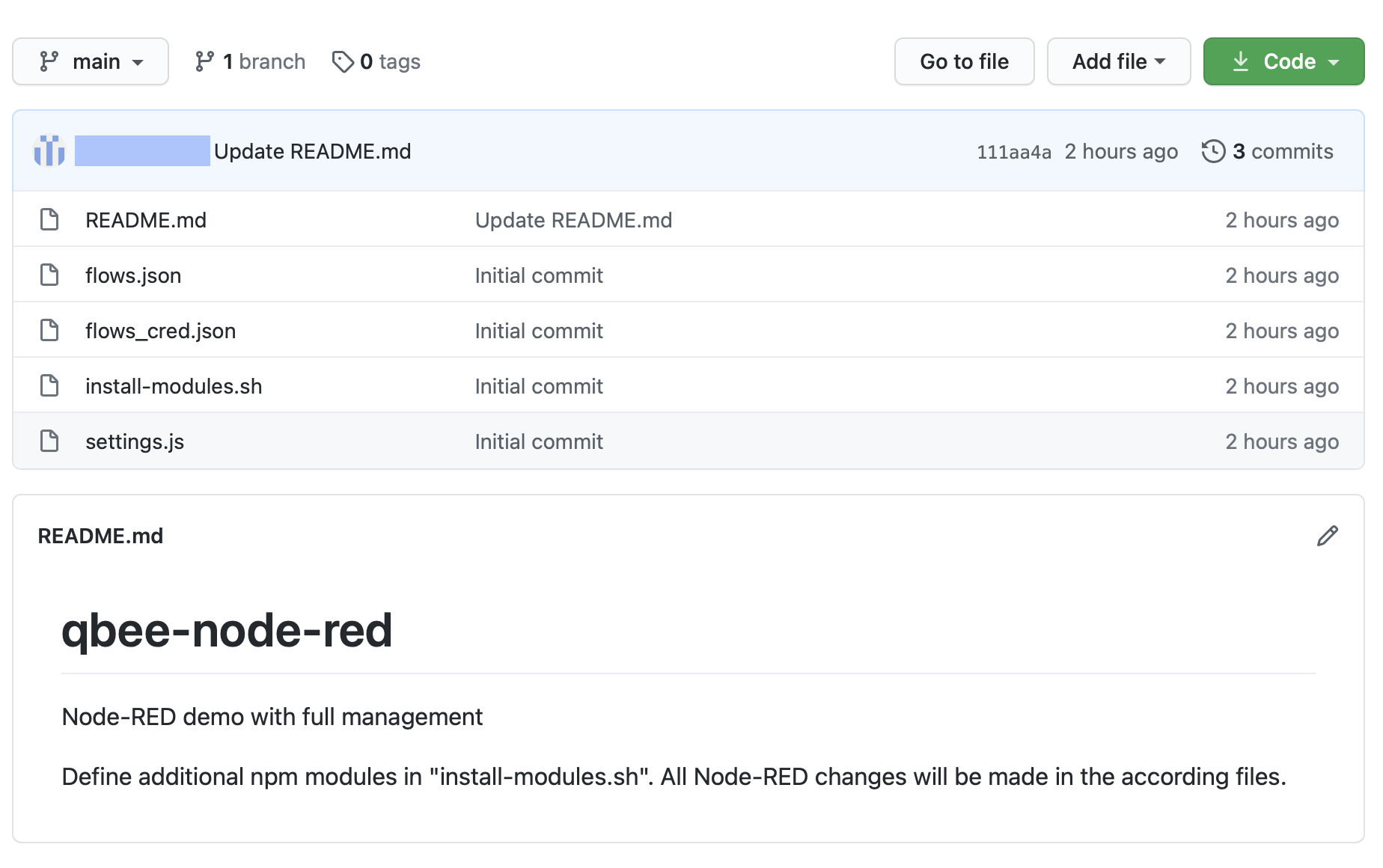Open the flows.json file link
The height and width of the screenshot is (868, 1383).
133,275
